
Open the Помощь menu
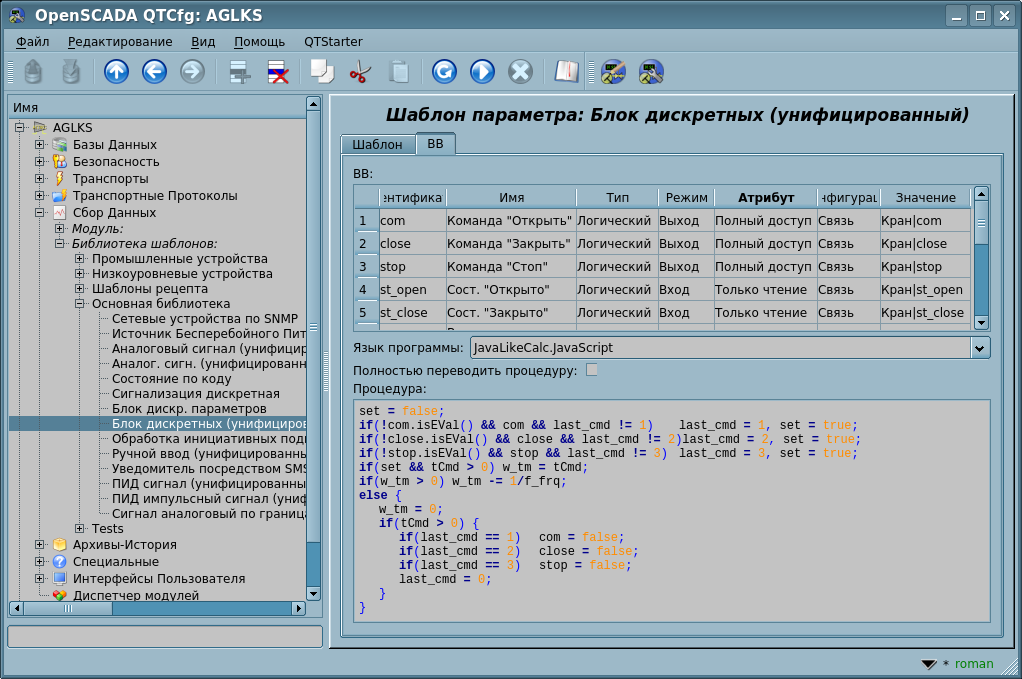tap(259, 42)
